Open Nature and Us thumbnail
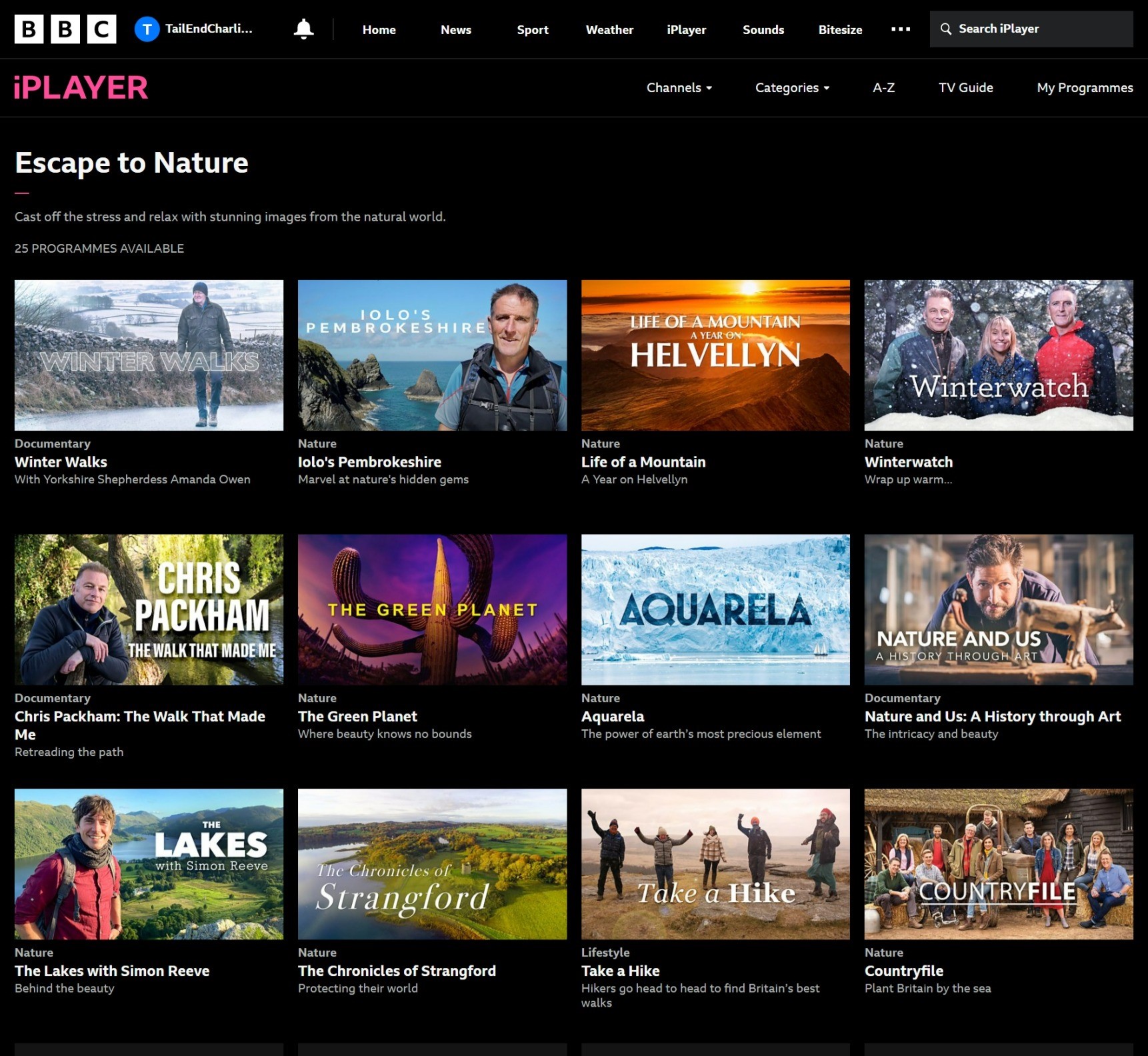 pos(999,609)
